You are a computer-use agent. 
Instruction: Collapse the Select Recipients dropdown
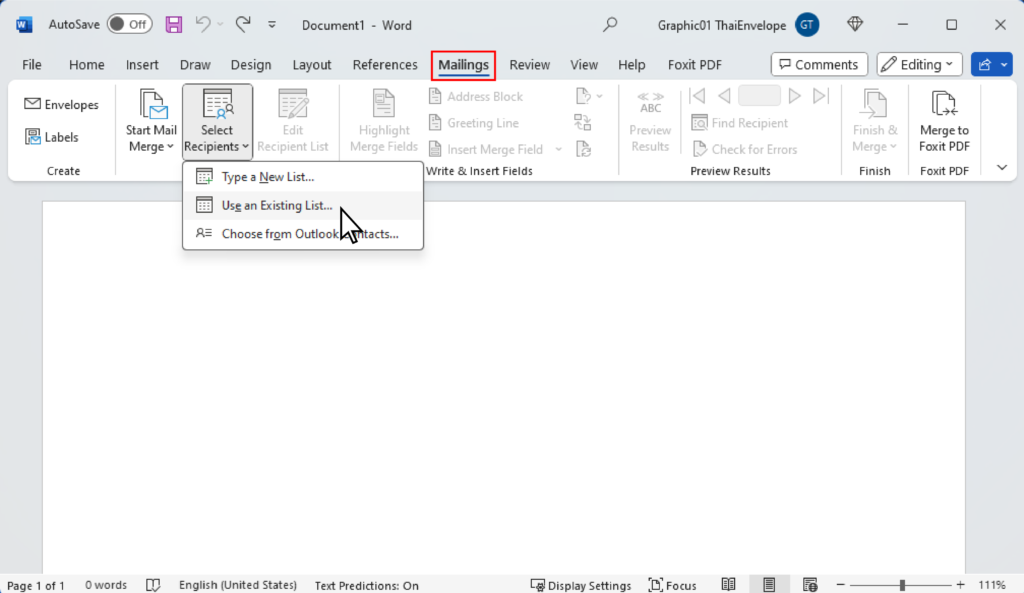click(x=217, y=121)
